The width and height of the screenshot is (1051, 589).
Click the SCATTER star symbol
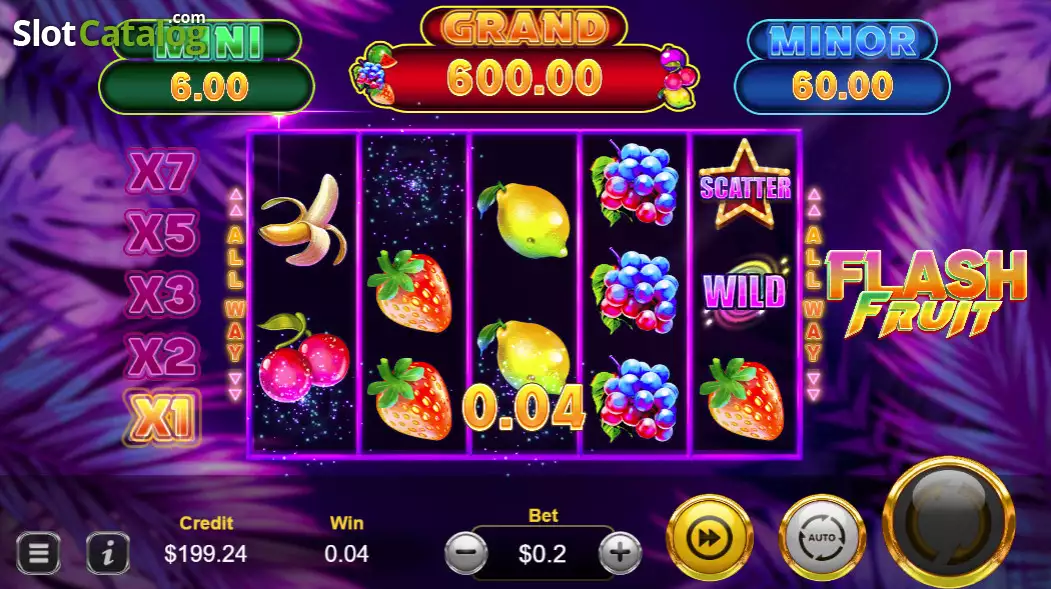[745, 185]
